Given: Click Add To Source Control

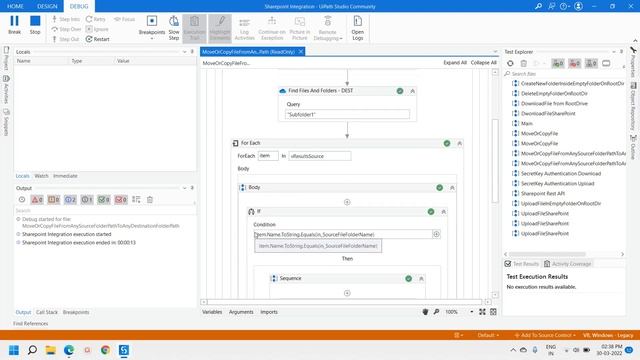Looking at the screenshot, I should click(545, 335).
